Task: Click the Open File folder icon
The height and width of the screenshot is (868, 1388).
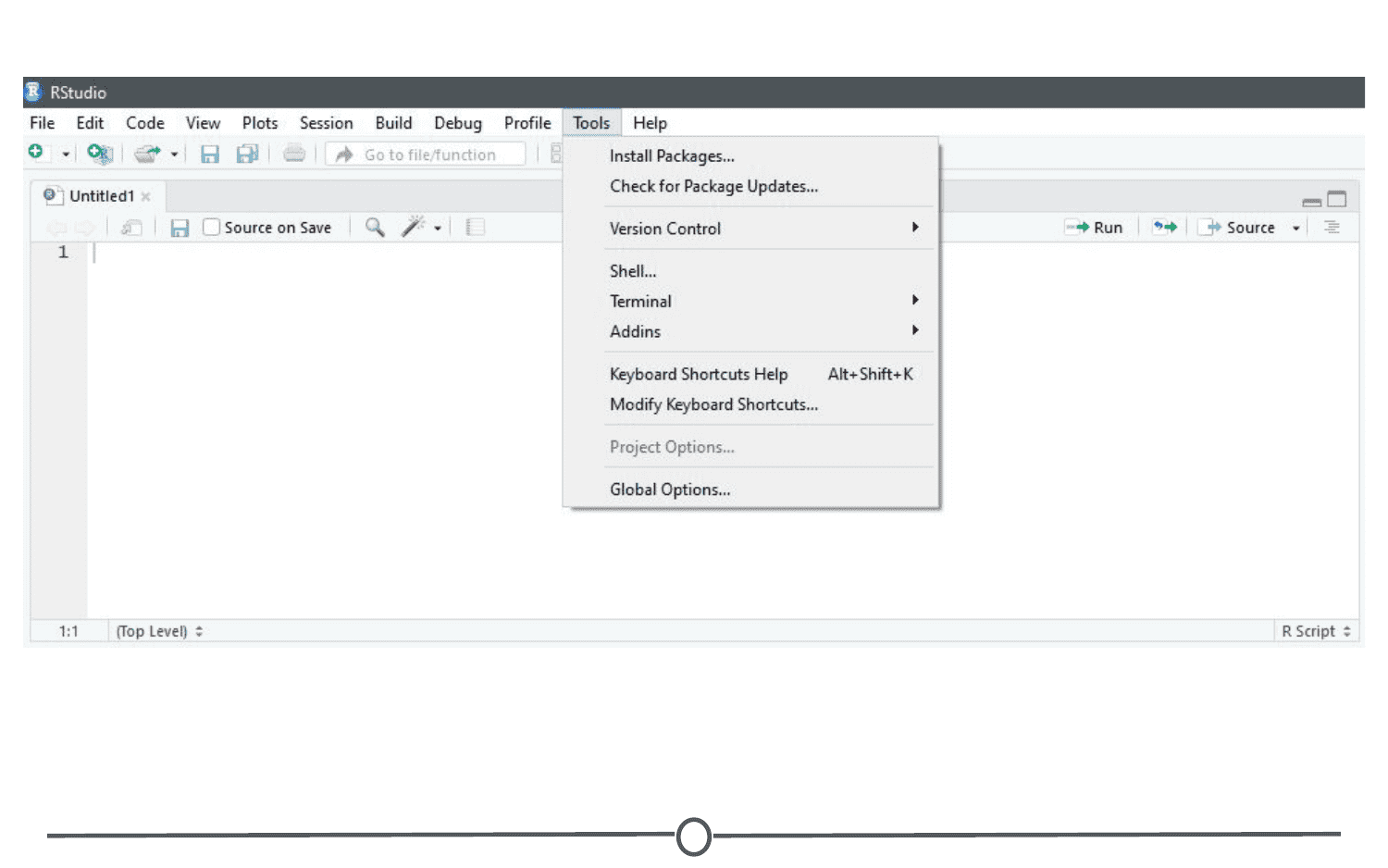Action: coord(147,154)
